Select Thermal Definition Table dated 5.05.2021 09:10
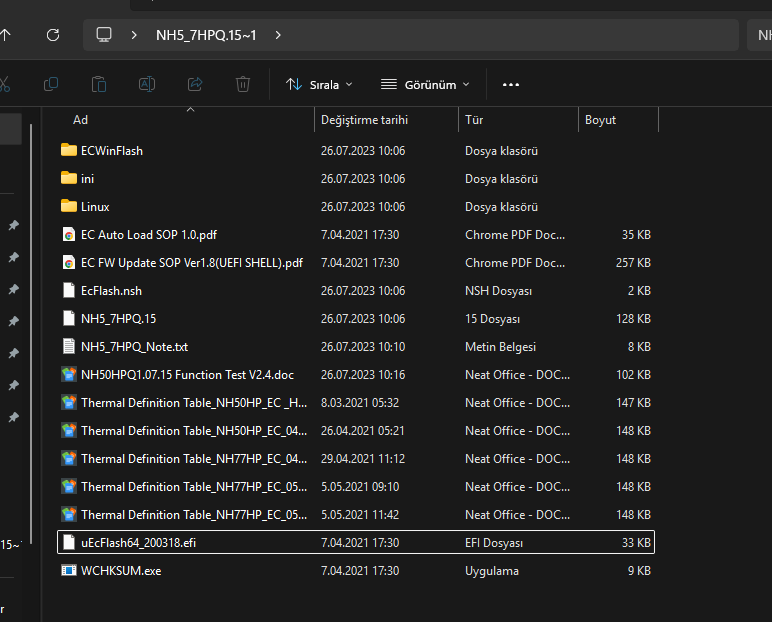The width and height of the screenshot is (772, 622). [194, 487]
